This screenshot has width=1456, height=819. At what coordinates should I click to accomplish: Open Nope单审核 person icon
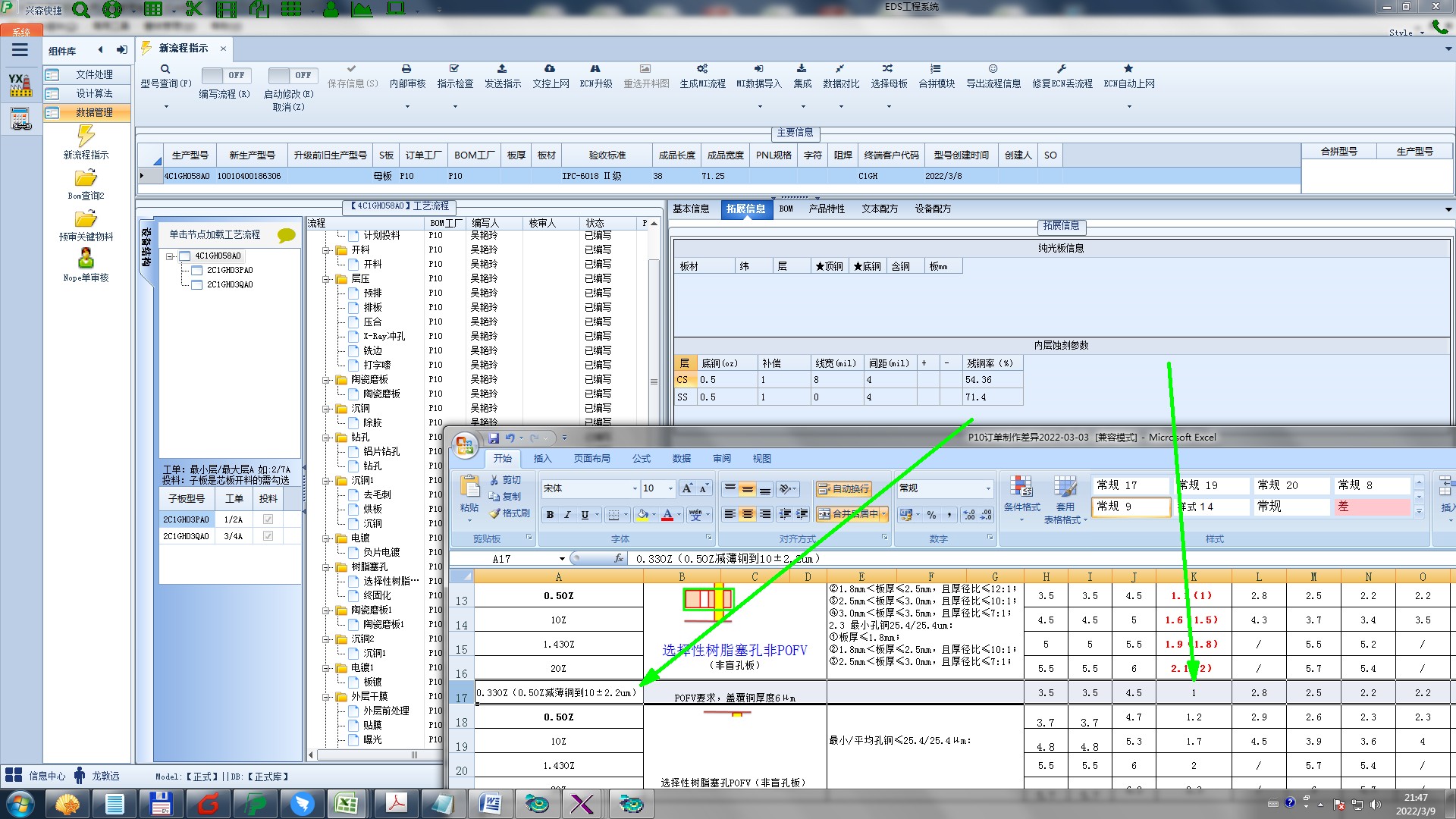tap(86, 259)
